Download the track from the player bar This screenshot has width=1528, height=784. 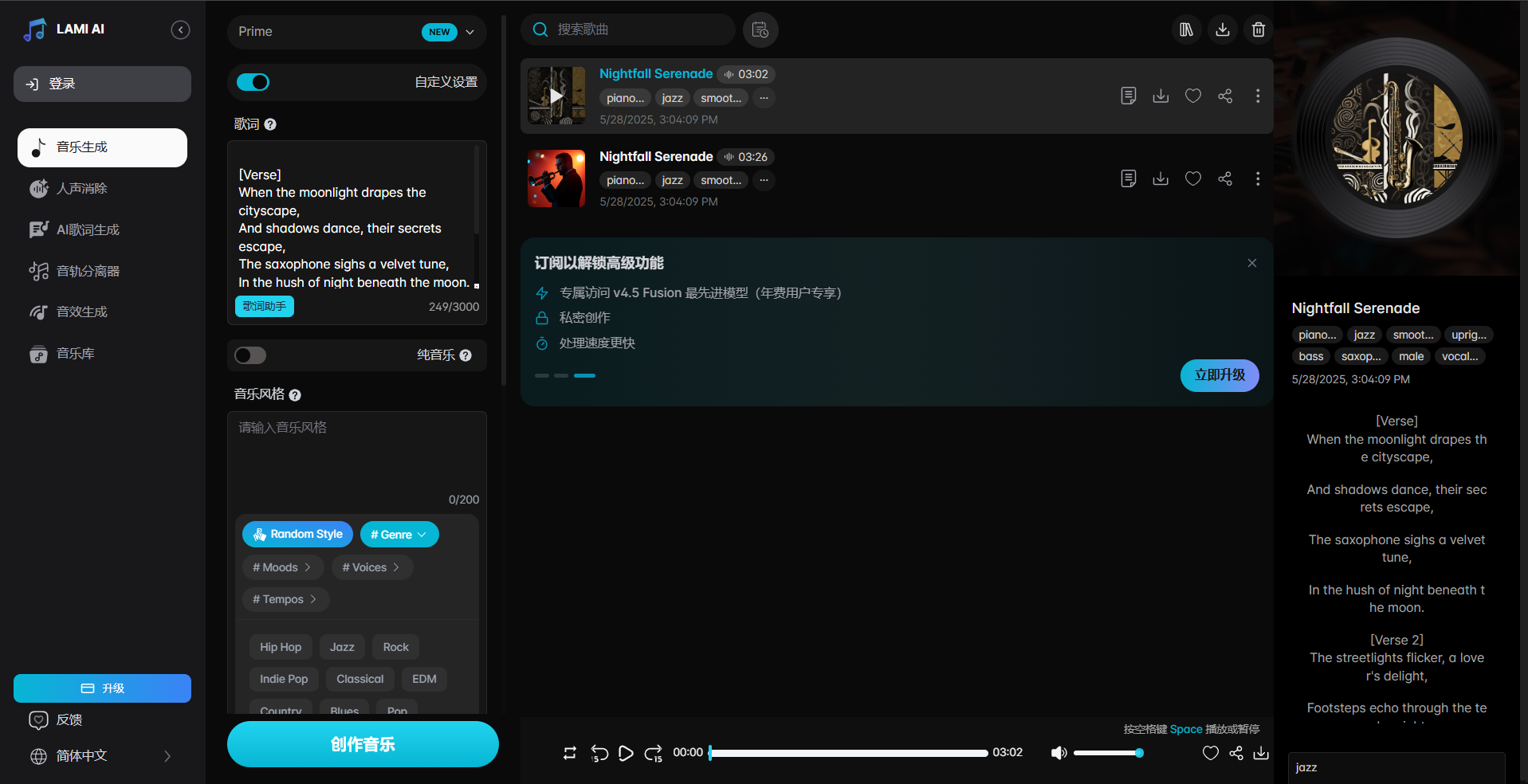point(1261,753)
